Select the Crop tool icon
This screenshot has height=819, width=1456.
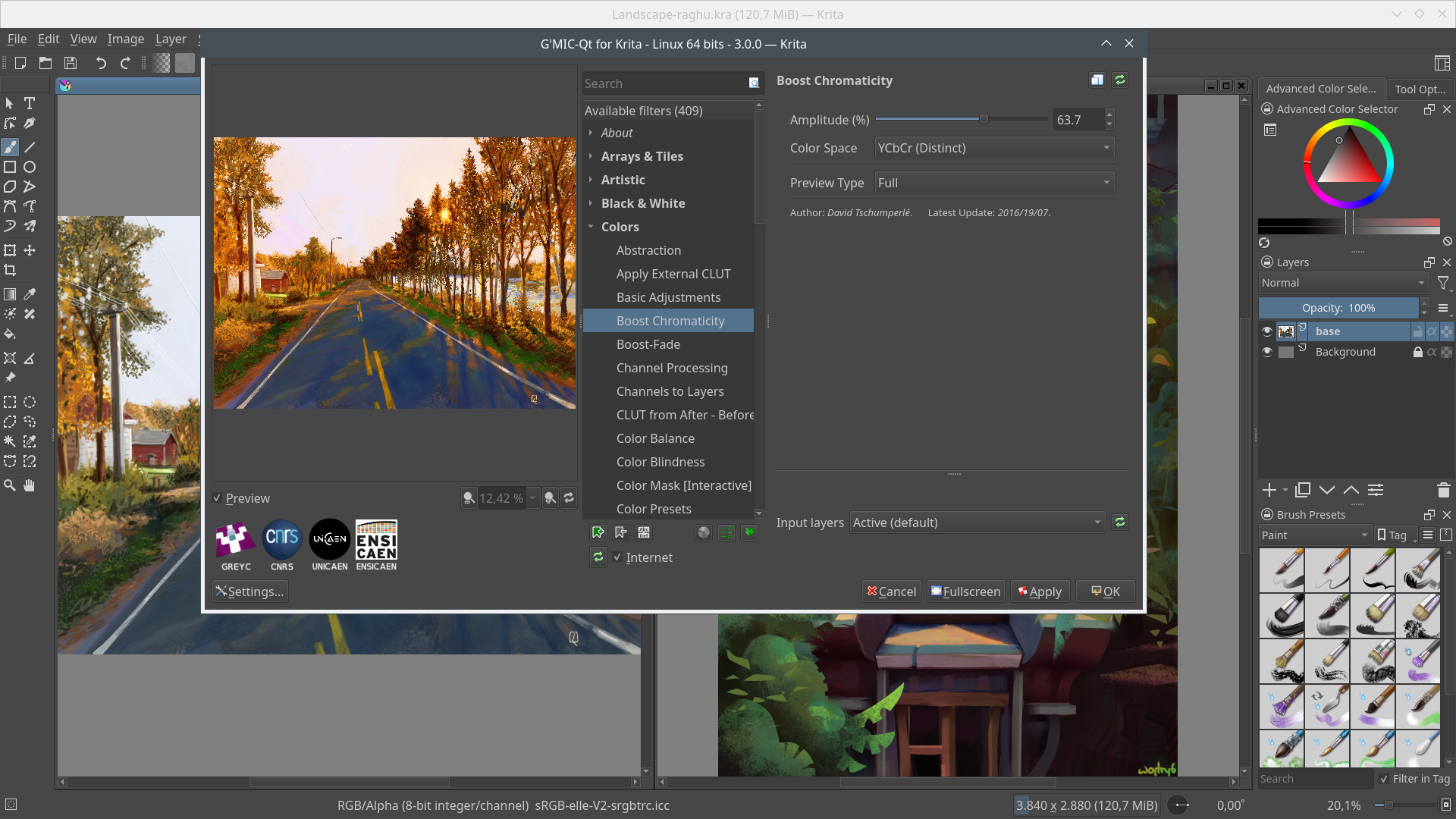(x=10, y=270)
